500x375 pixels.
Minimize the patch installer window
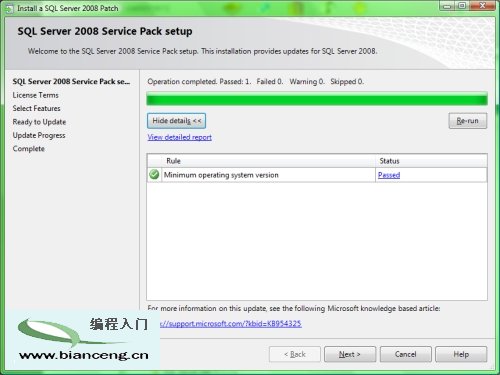[x=447, y=6]
